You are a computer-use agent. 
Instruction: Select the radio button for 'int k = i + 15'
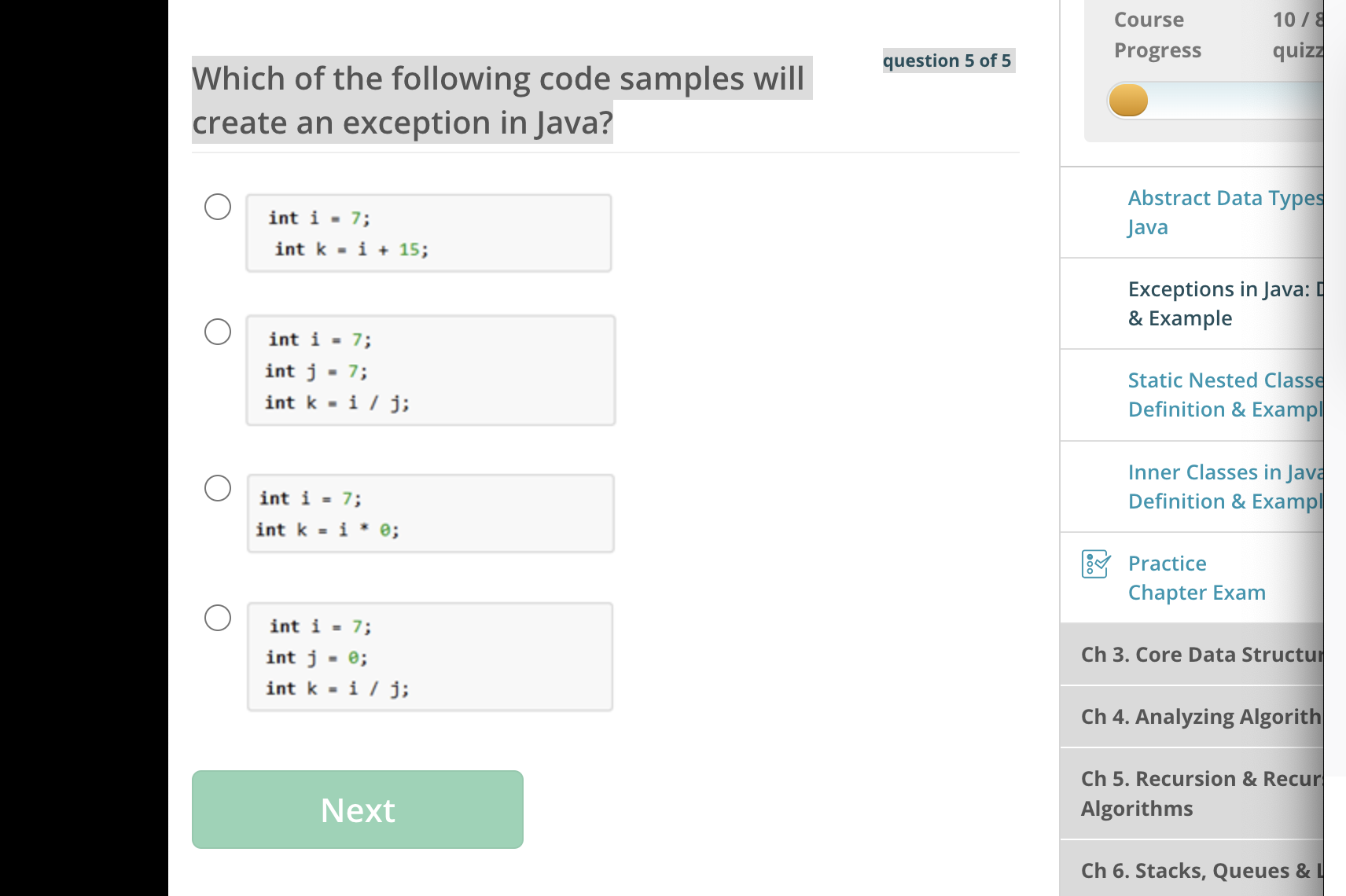click(219, 207)
